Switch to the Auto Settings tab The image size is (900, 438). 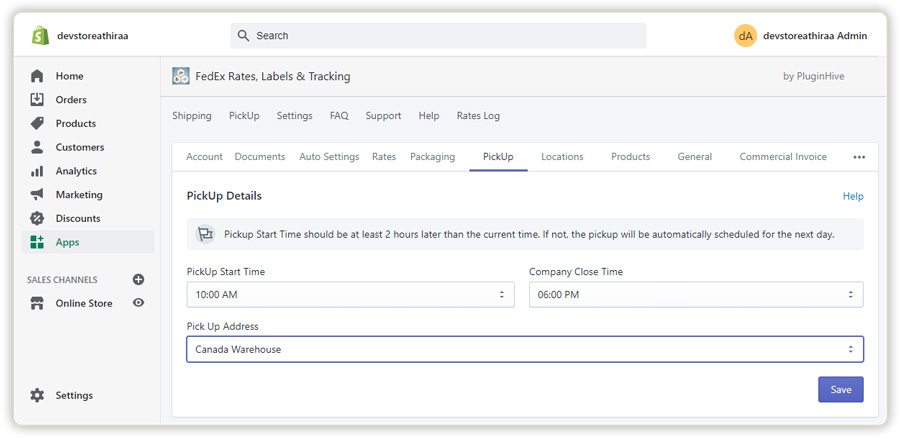click(329, 157)
